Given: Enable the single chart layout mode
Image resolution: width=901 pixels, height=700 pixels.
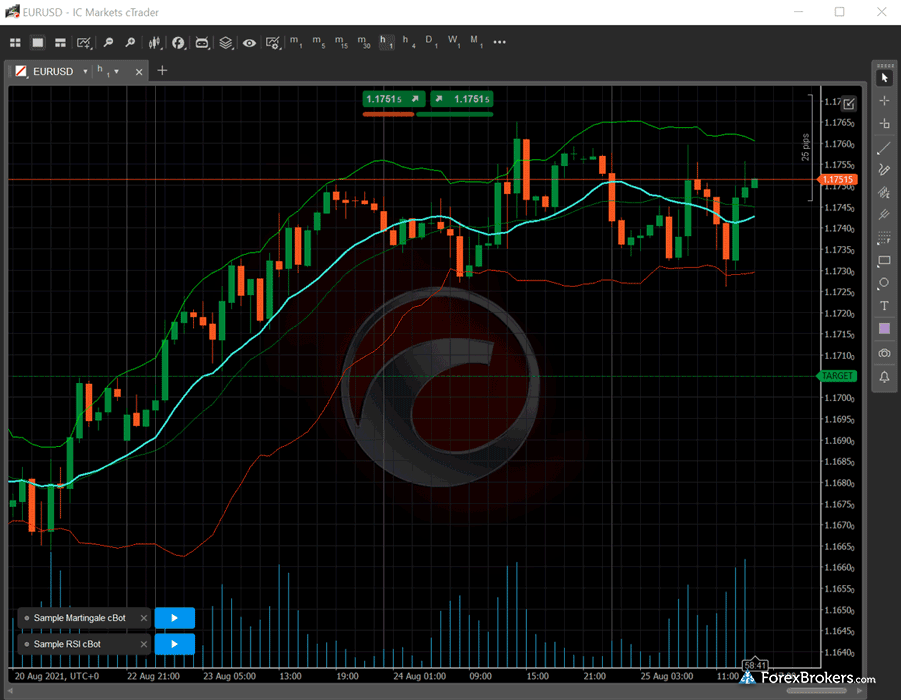Looking at the screenshot, I should (x=38, y=43).
